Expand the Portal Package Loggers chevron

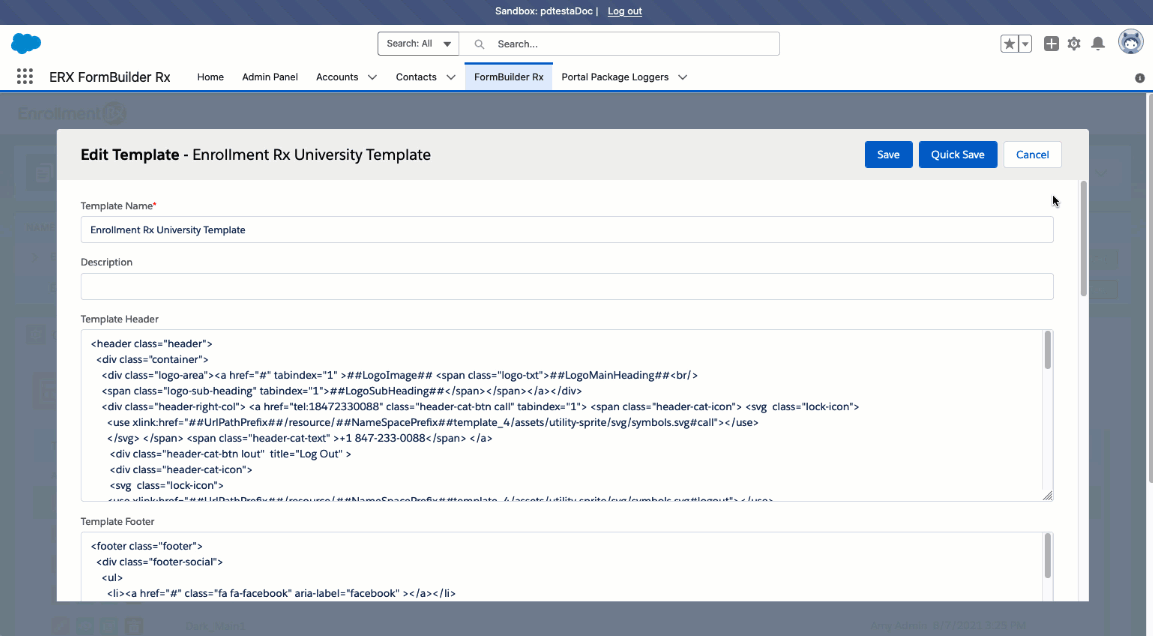coord(682,77)
